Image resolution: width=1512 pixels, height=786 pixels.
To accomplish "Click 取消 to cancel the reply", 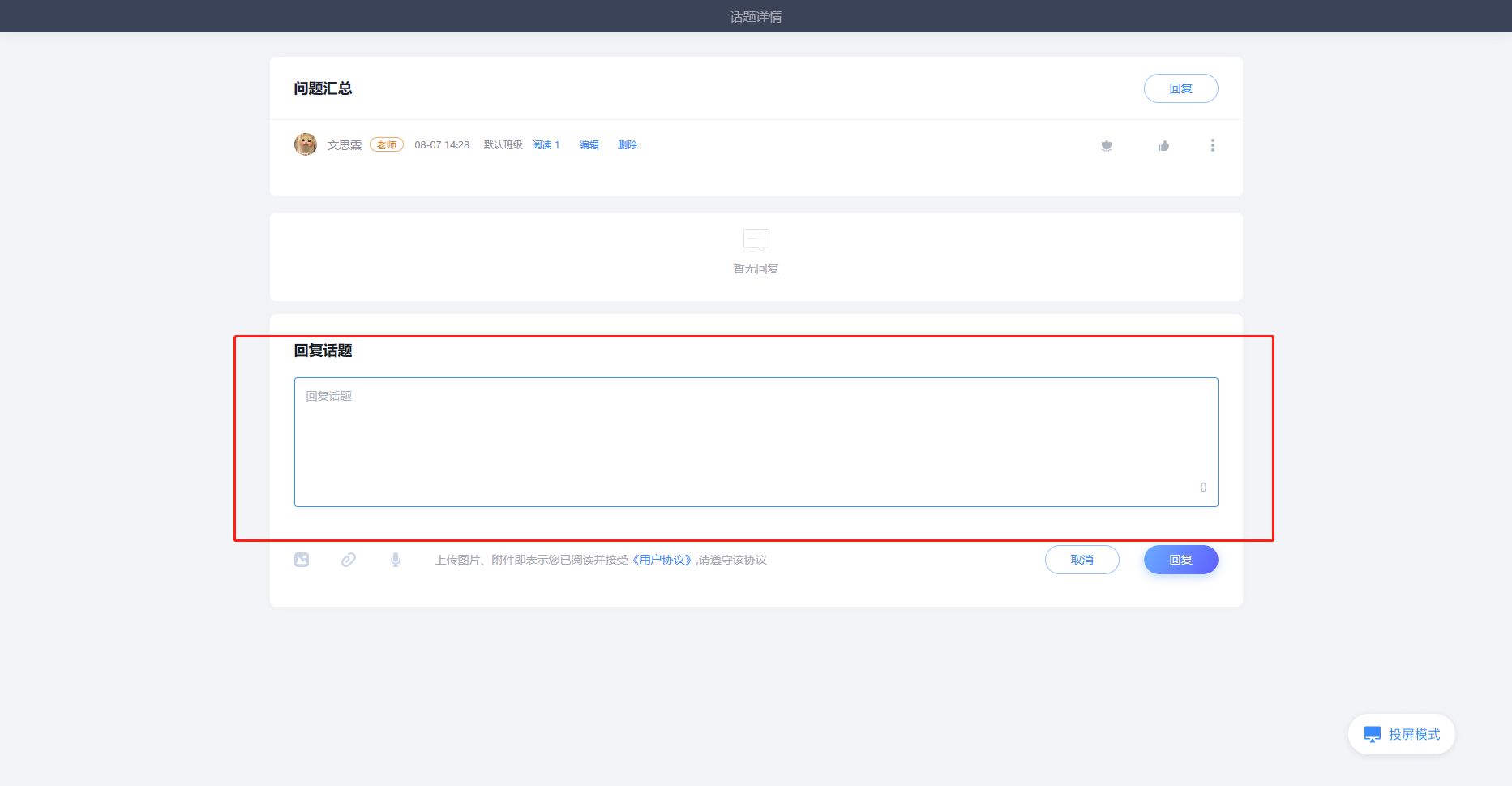I will (x=1082, y=560).
